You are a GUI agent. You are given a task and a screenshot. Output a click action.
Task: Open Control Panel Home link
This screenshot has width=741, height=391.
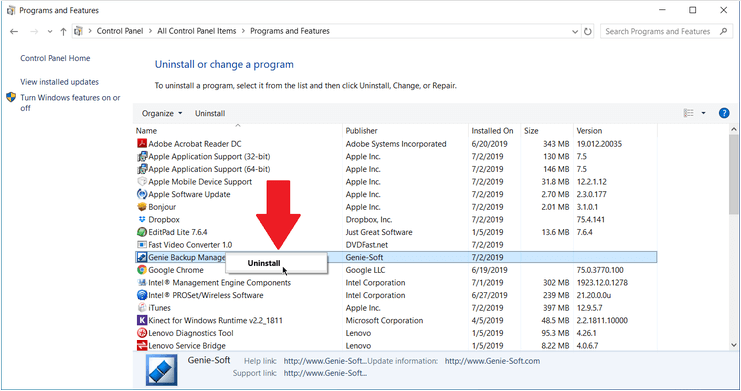tap(55, 58)
